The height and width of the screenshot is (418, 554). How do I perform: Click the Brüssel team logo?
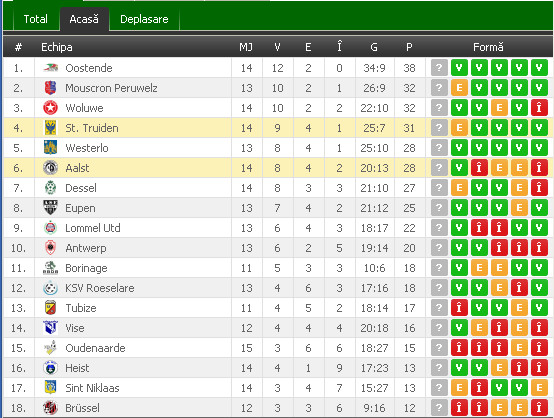pos(50,408)
